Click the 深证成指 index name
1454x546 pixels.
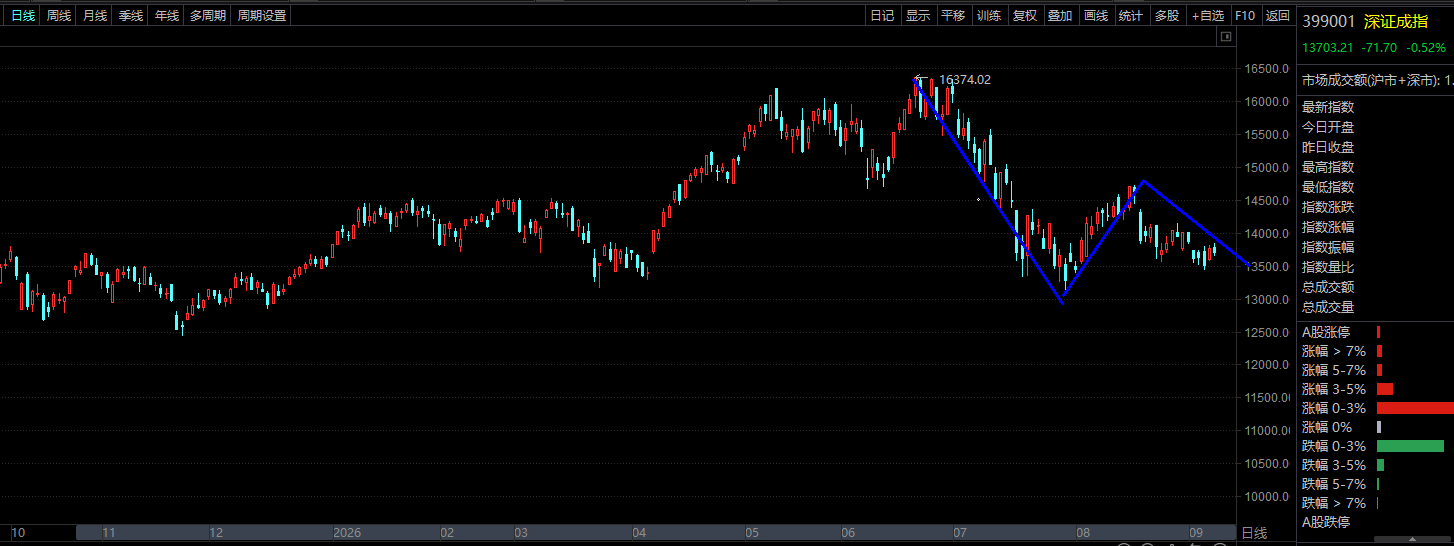(x=1396, y=20)
